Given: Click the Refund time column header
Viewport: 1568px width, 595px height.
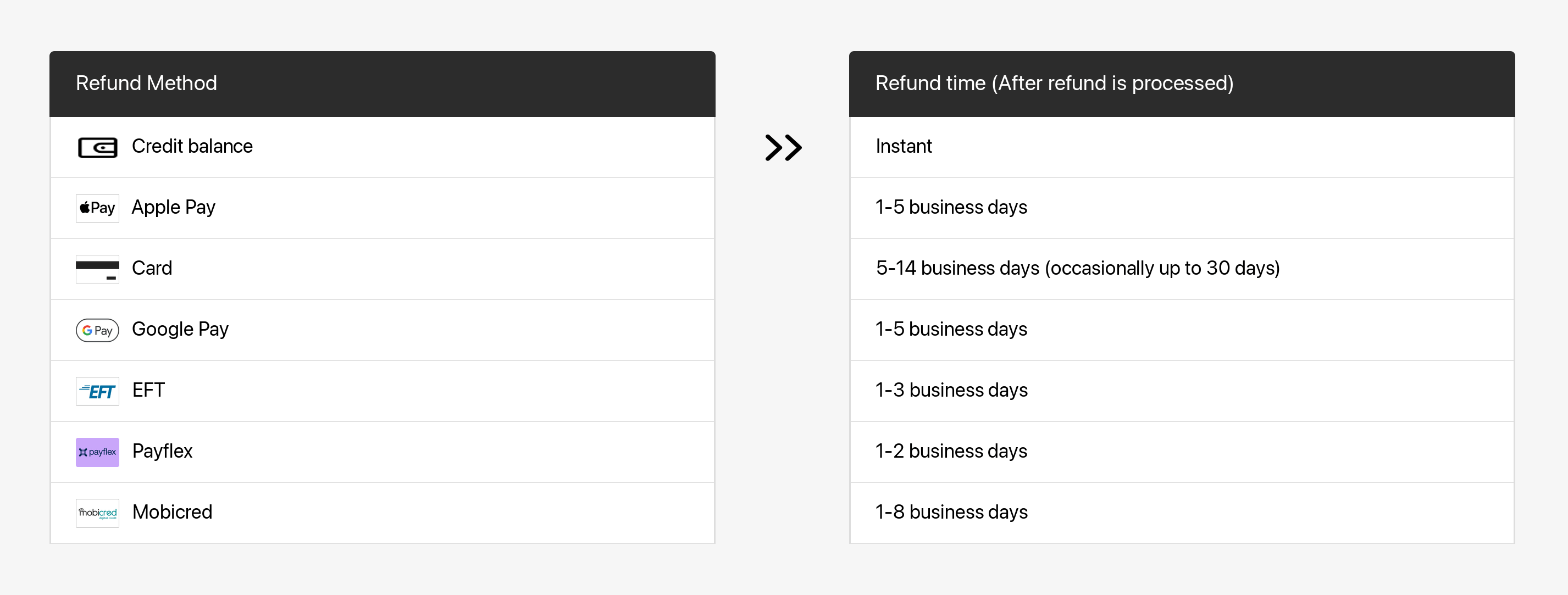Looking at the screenshot, I should coord(1054,84).
